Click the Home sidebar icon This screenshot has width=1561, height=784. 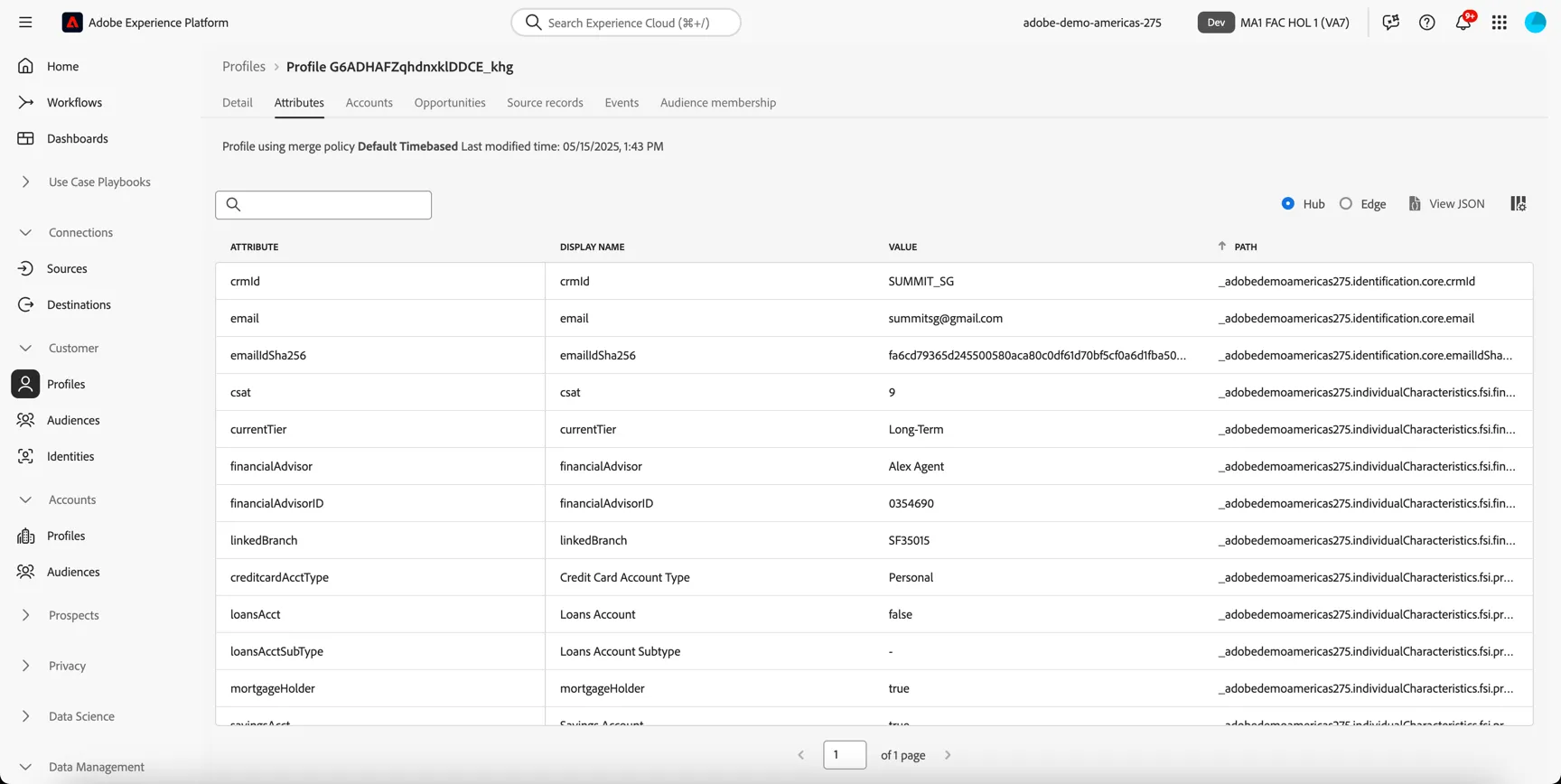click(25, 66)
